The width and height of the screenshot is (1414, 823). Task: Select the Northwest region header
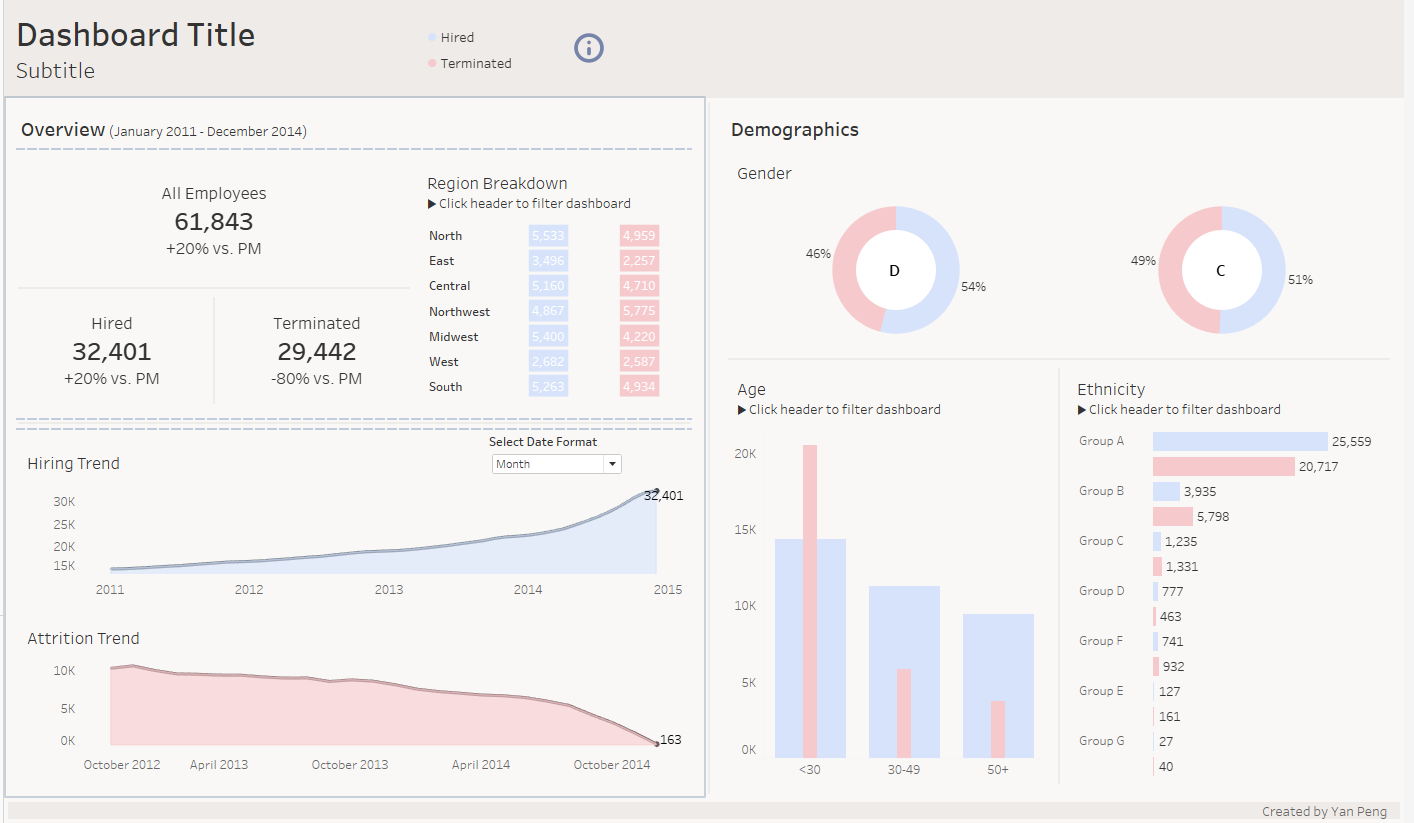pos(460,312)
